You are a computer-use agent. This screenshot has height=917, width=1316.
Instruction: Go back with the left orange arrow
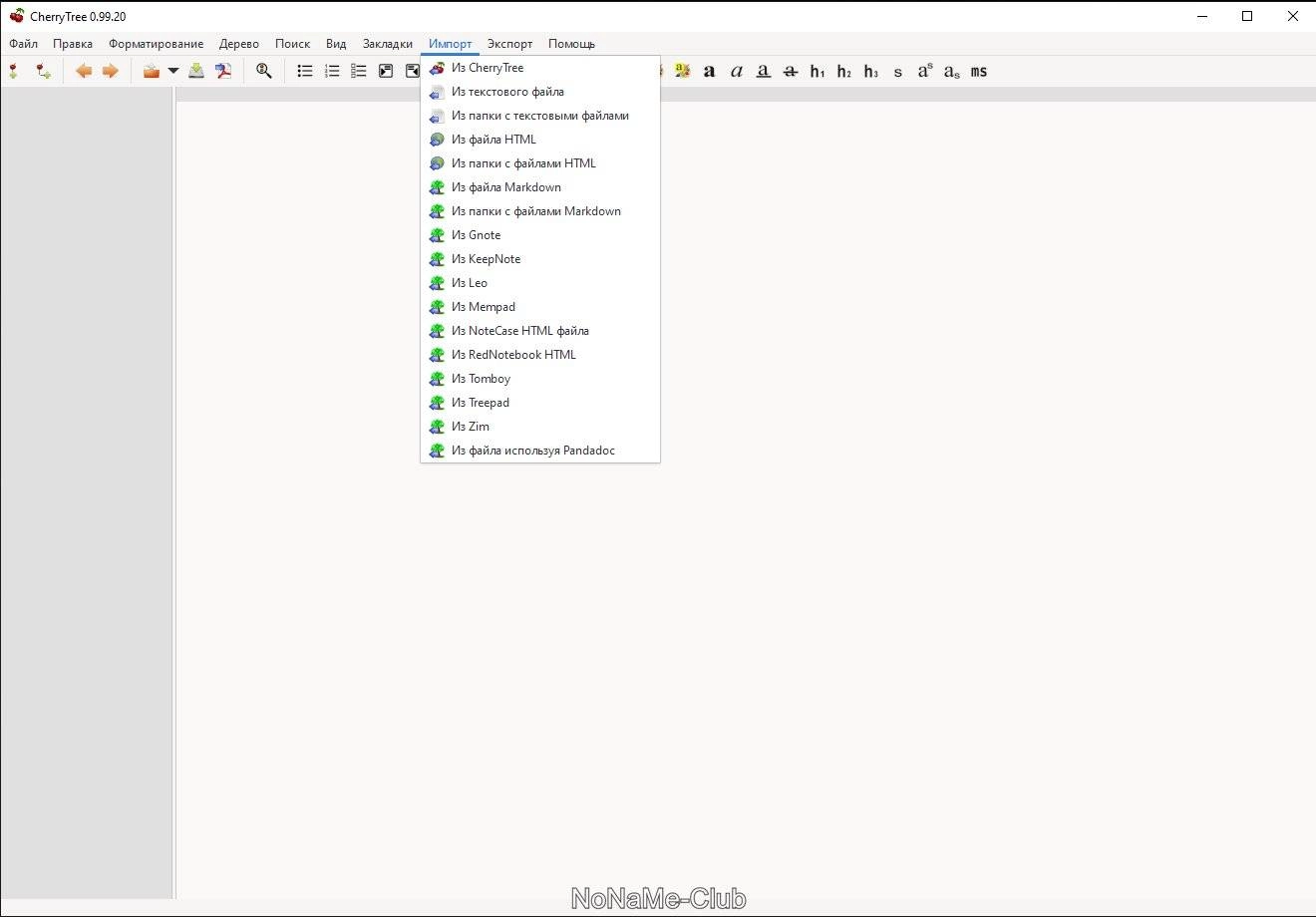[84, 71]
